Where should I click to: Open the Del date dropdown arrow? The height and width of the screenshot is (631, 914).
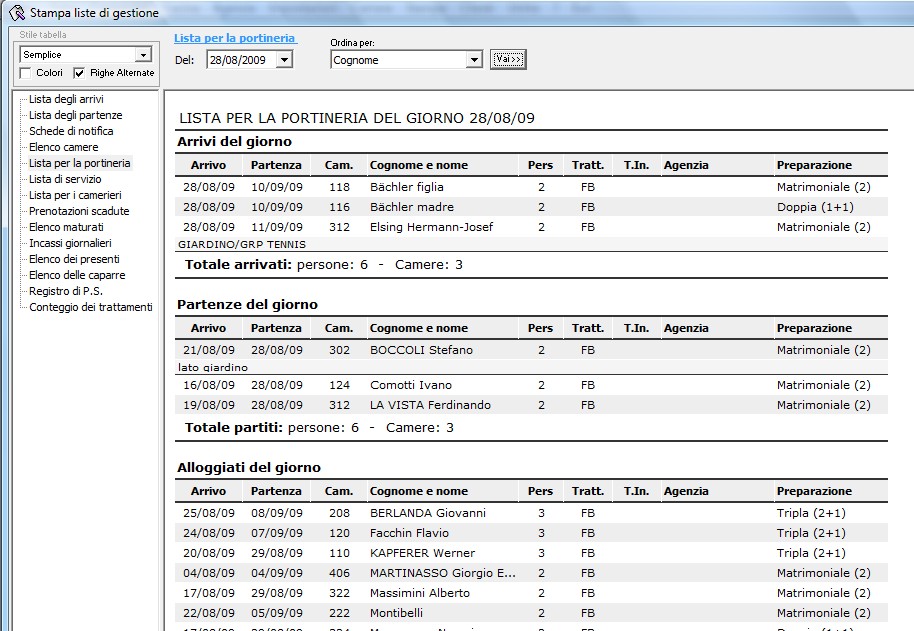(x=284, y=59)
